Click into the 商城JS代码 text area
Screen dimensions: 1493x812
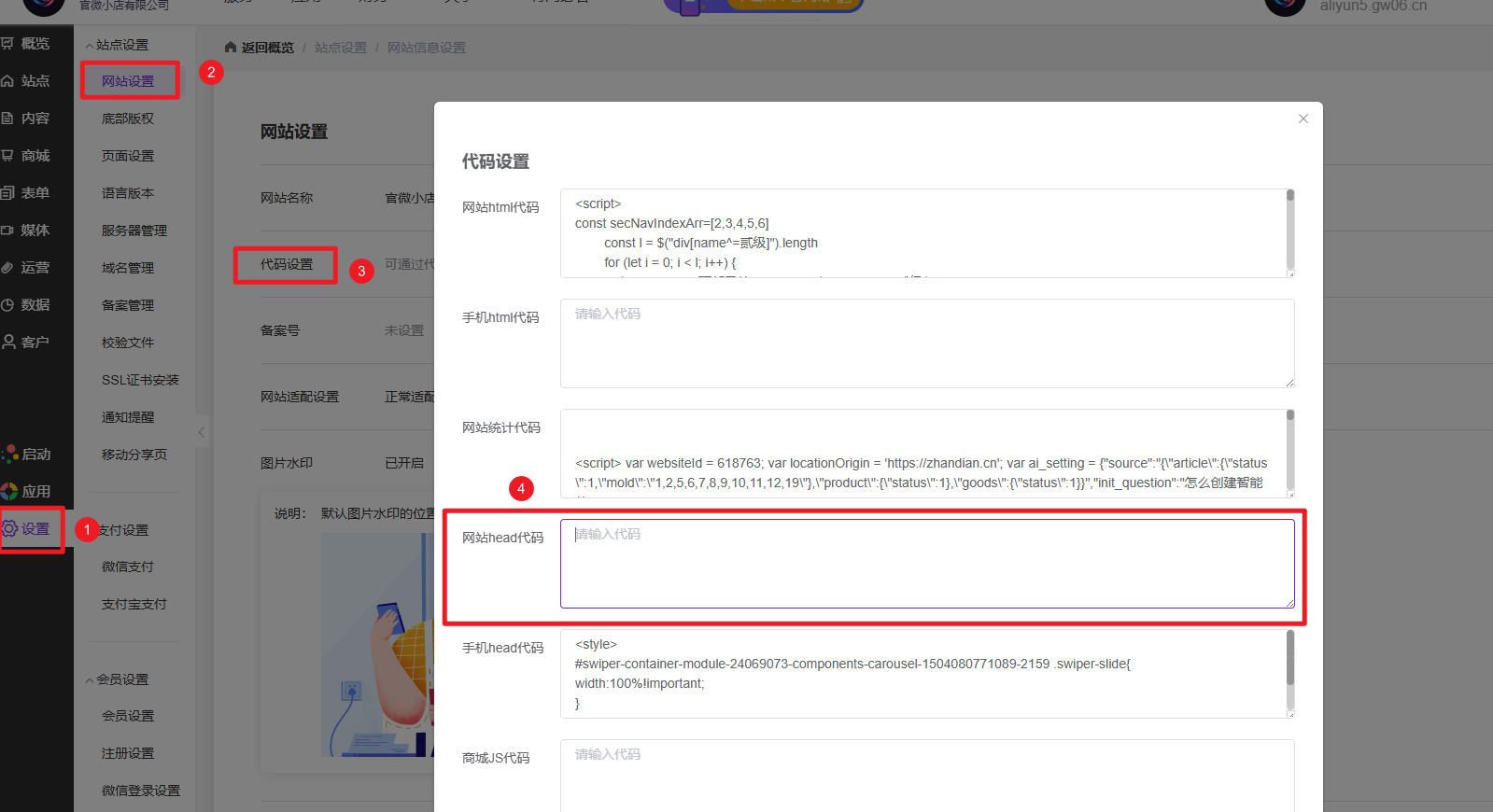click(x=927, y=777)
